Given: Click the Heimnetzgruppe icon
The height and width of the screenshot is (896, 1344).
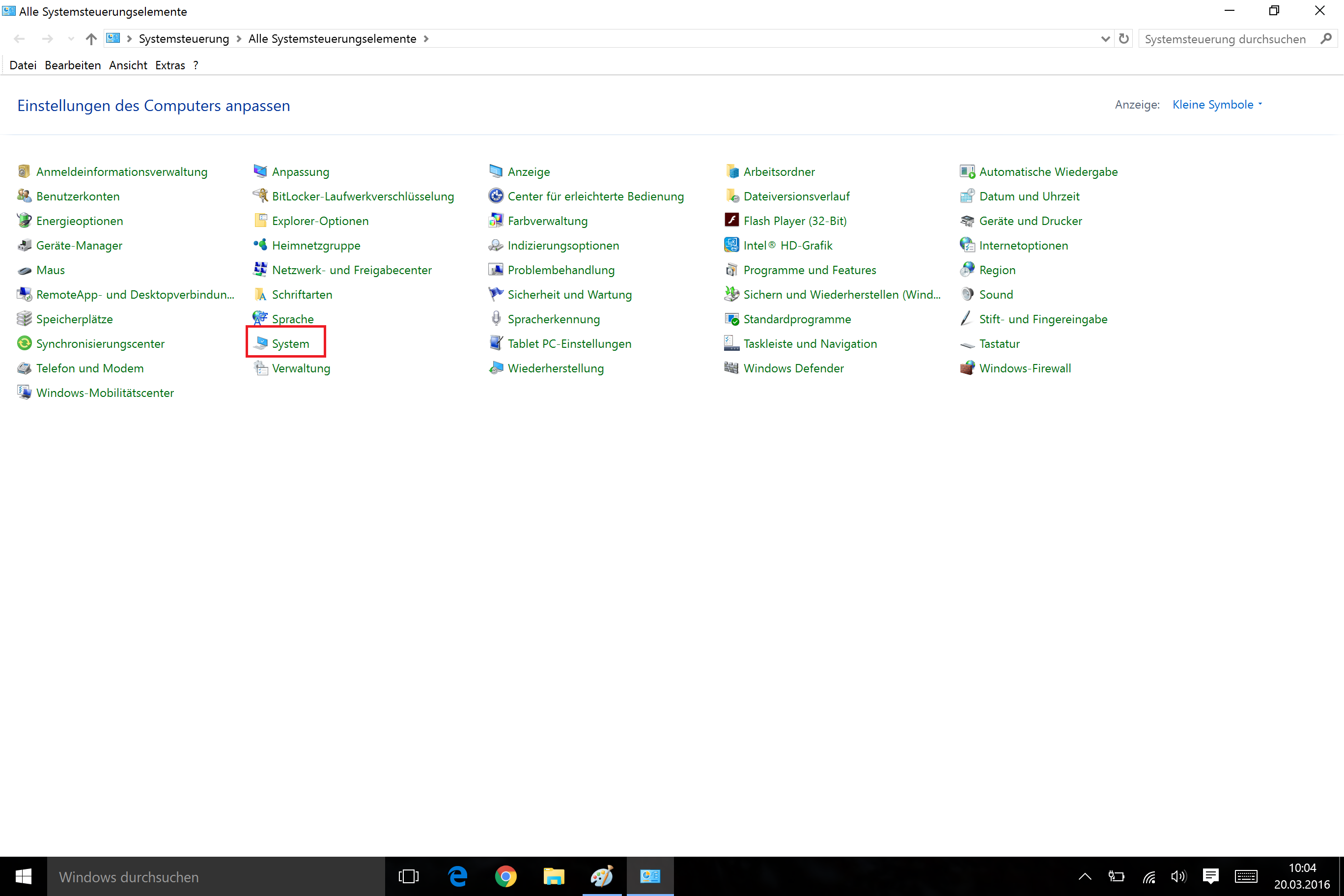Looking at the screenshot, I should pos(260,245).
